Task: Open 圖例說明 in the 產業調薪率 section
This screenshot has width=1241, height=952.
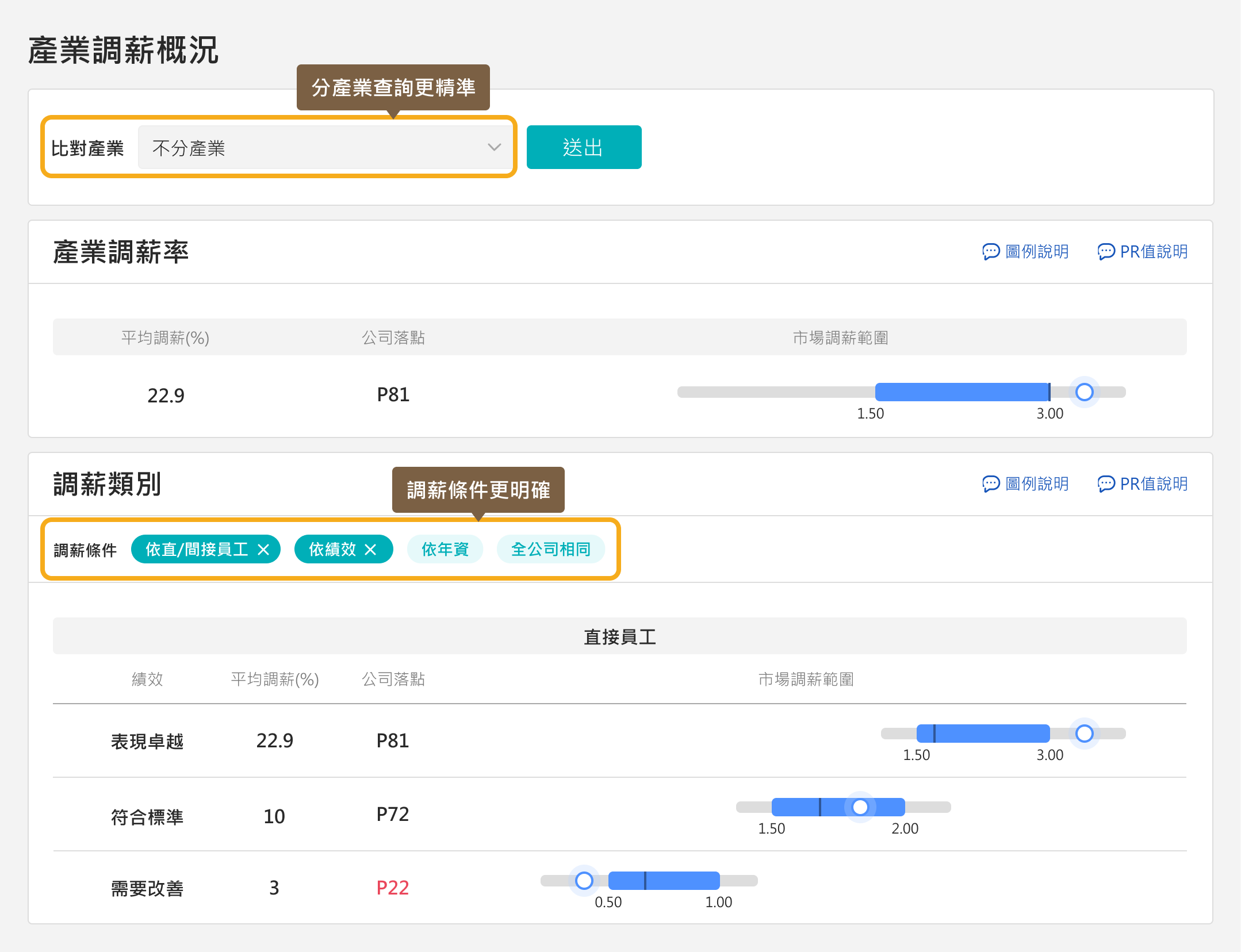Action: point(1025,252)
